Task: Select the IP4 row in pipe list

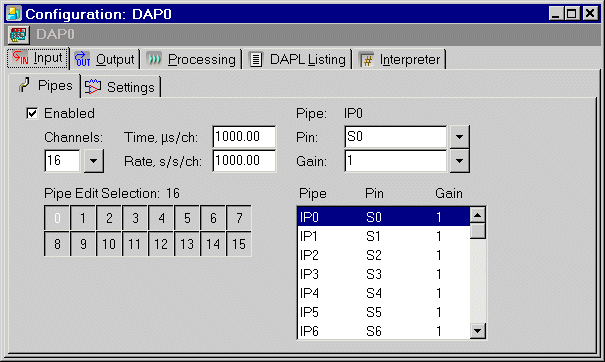Action: 384,293
